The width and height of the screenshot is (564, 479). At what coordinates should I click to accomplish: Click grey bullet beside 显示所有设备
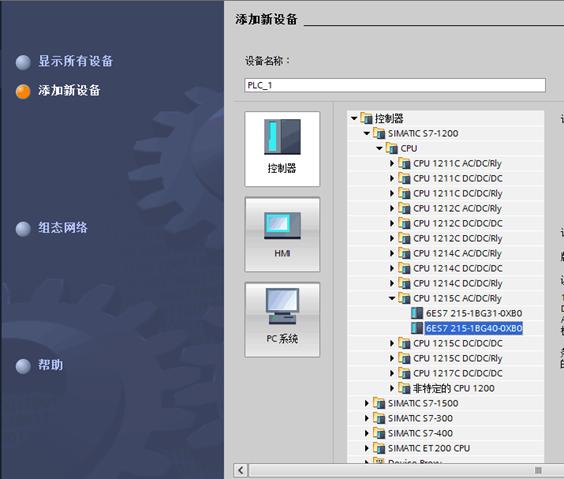click(x=23, y=62)
